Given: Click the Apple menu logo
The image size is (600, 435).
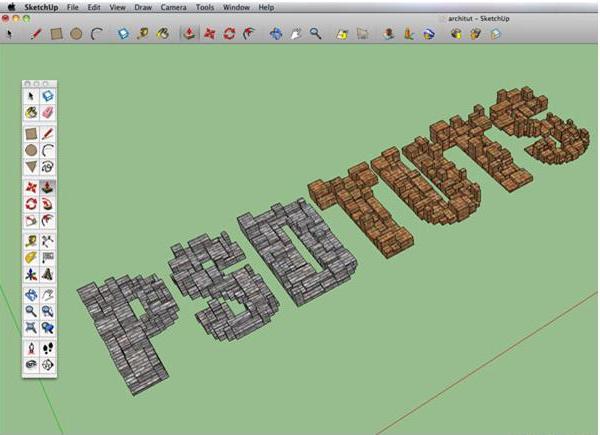Looking at the screenshot, I should click(9, 7).
